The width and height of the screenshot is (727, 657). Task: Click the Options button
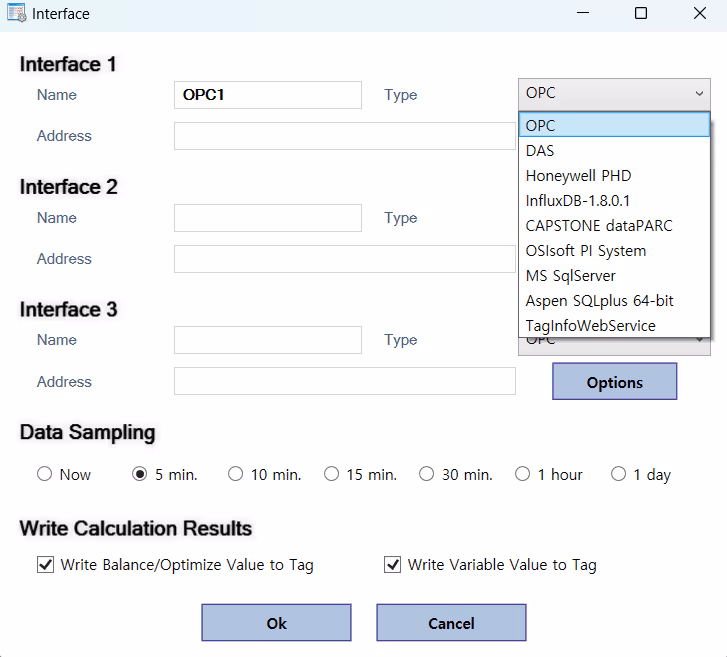click(x=614, y=381)
